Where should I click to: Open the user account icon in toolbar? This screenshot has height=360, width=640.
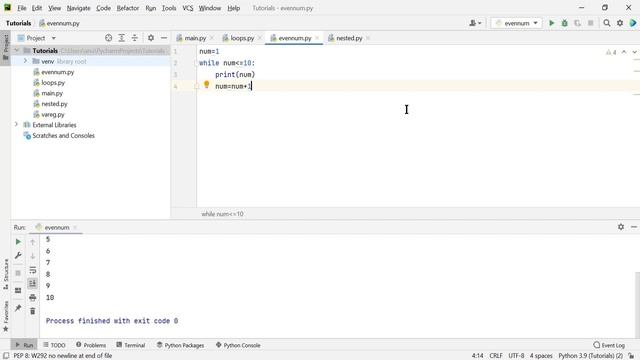pyautogui.click(x=475, y=23)
